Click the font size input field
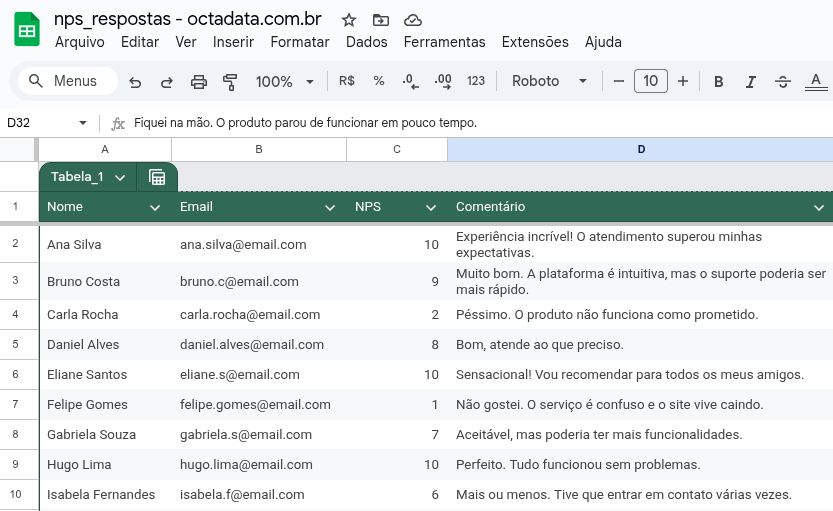 (x=650, y=82)
